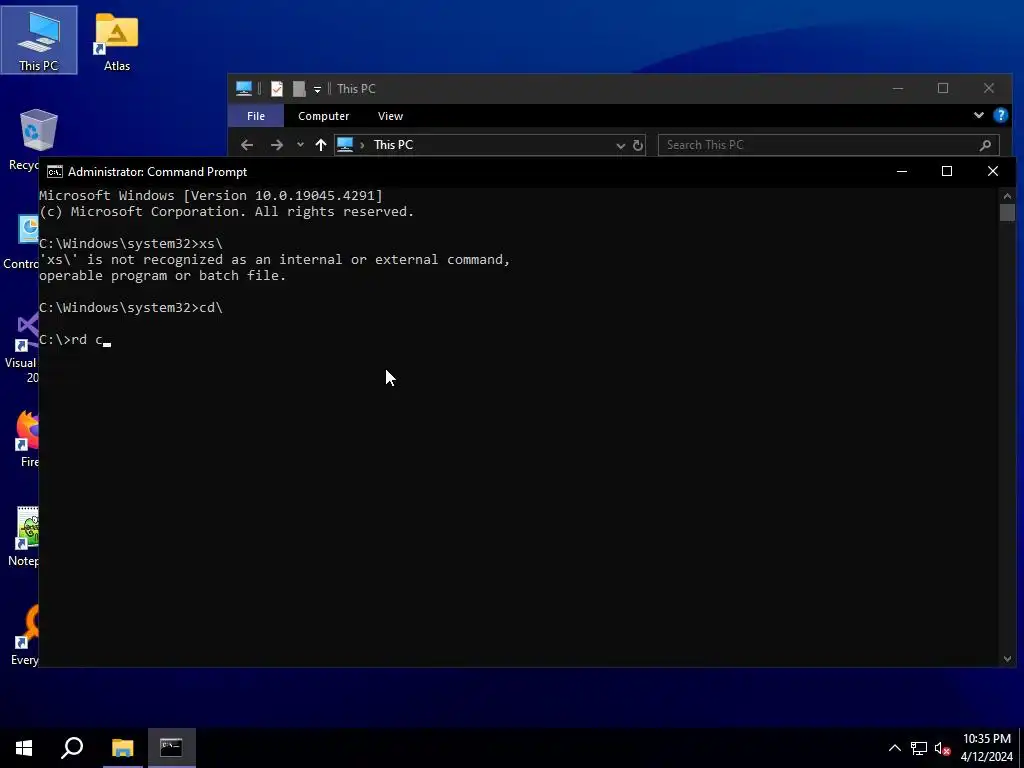Screen dimensions: 1024x768
Task: Select the Firefox desktop shortcut
Action: point(28,439)
